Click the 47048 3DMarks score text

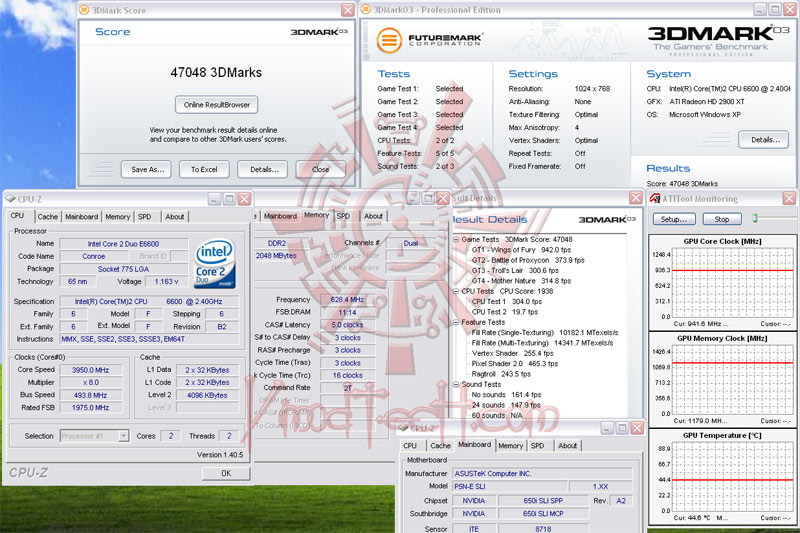[x=216, y=72]
